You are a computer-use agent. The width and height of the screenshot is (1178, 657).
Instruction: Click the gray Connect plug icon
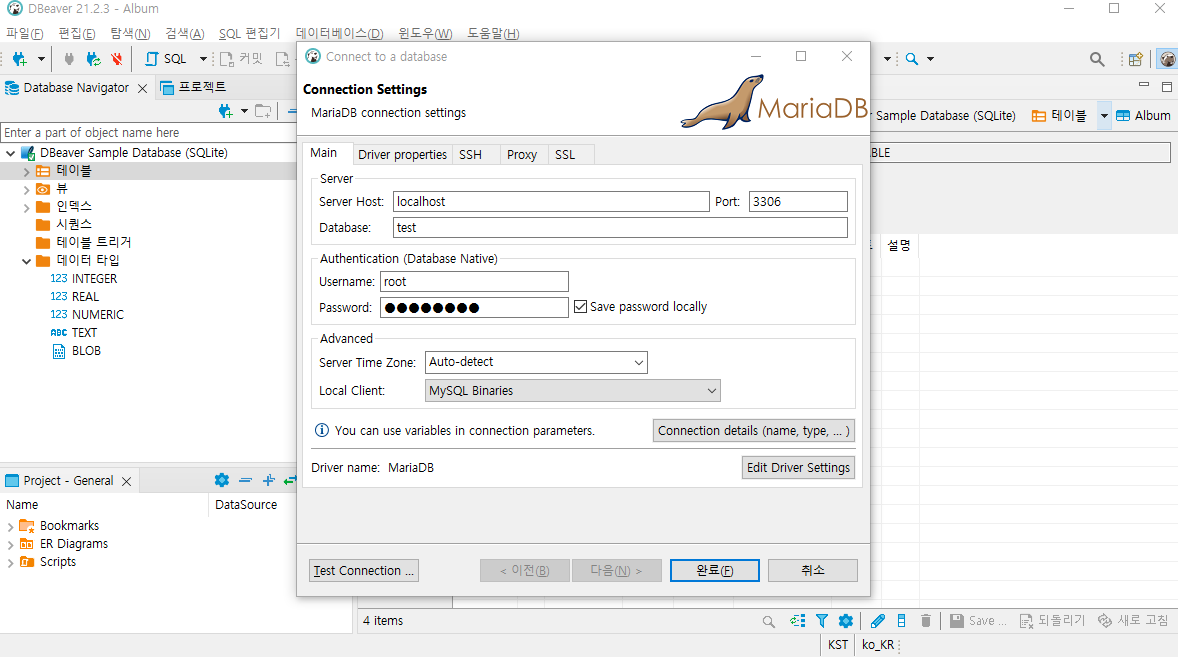(x=69, y=59)
